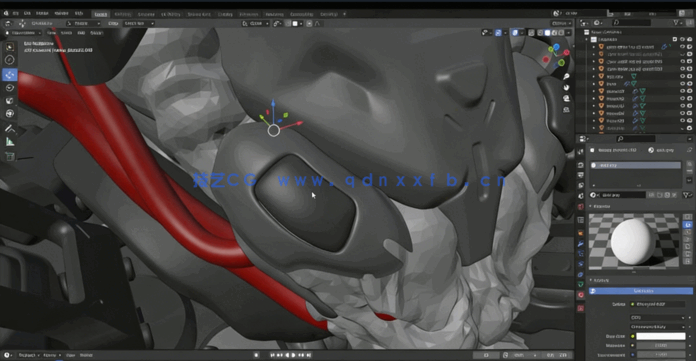Image resolution: width=696 pixels, height=361 pixels.
Task: Open the Scene properties tab
Action: click(x=581, y=196)
